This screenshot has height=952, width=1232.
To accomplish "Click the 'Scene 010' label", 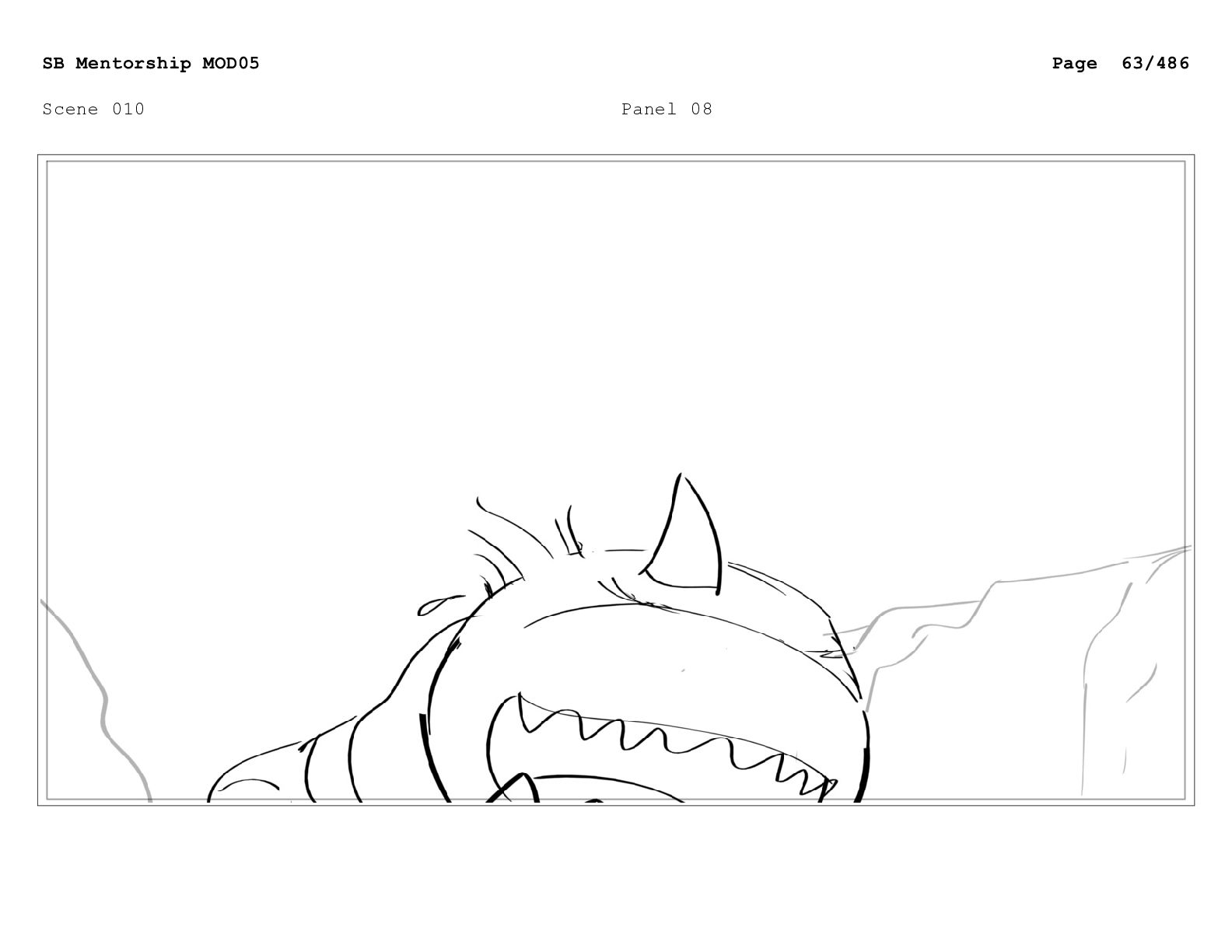I will tap(93, 109).
